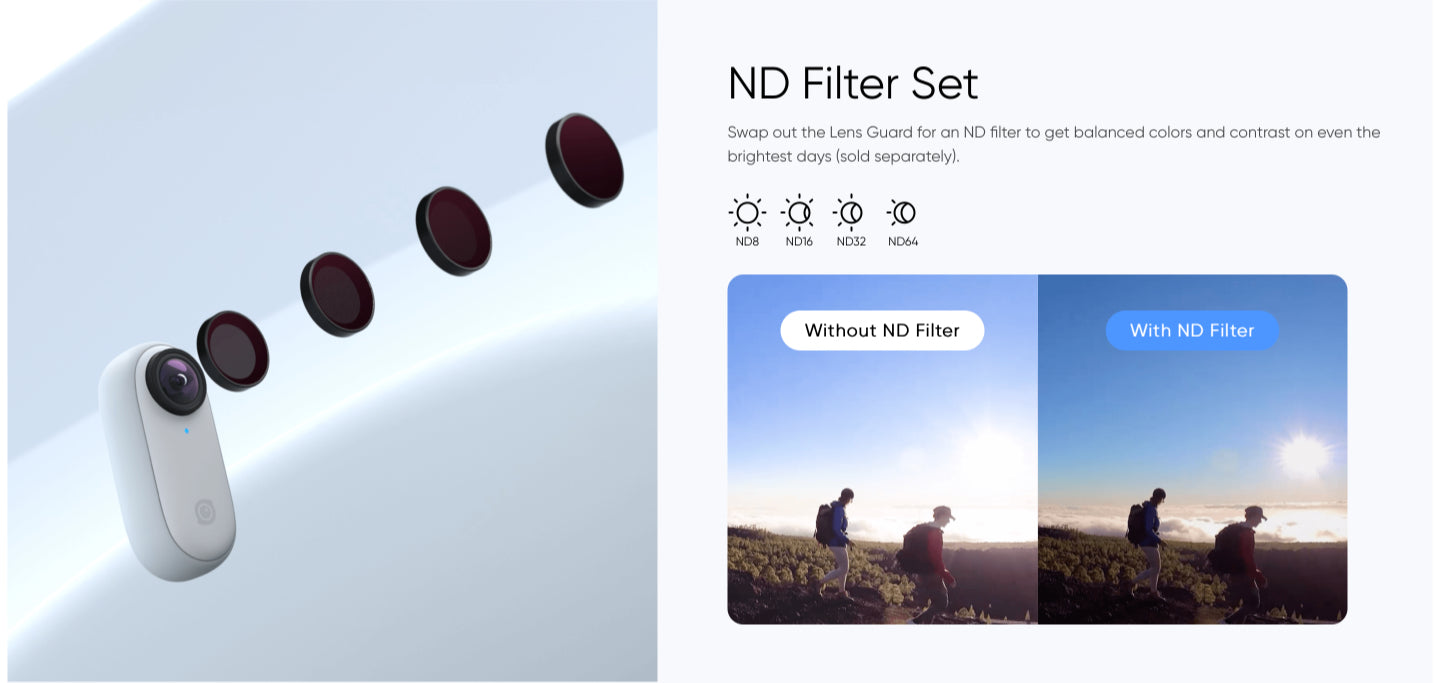This screenshot has height=683, width=1440.
Task: Click the Lens Guard description paragraph
Action: click(1054, 144)
